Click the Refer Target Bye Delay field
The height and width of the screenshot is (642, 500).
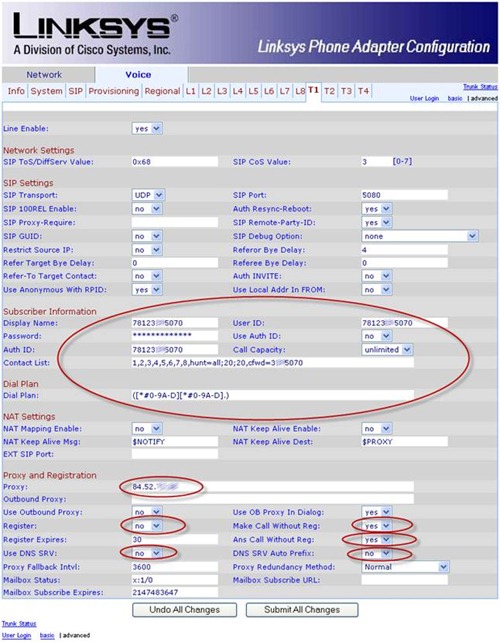pos(175,263)
